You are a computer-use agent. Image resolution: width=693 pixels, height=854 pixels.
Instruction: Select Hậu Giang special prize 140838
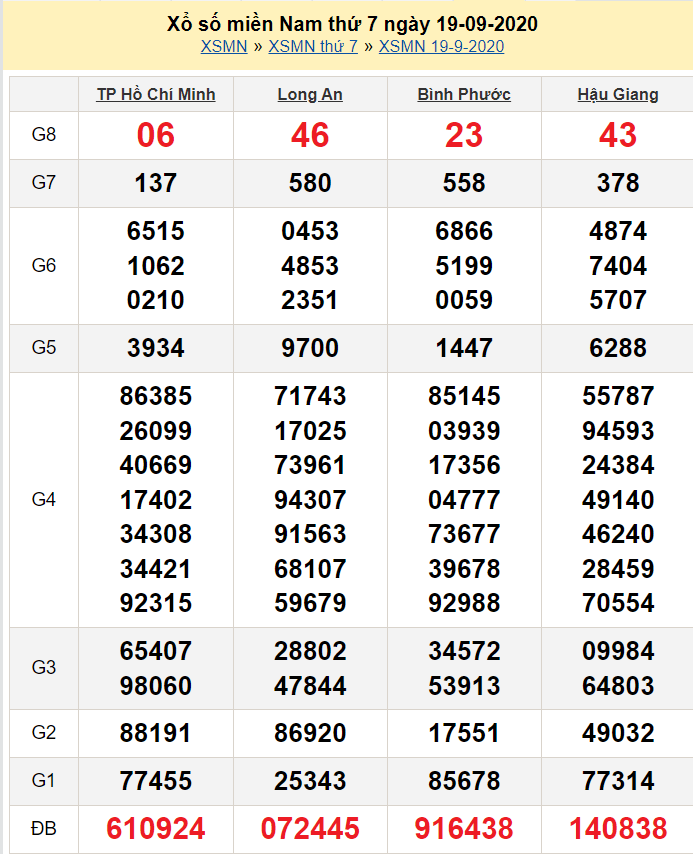pyautogui.click(x=618, y=829)
